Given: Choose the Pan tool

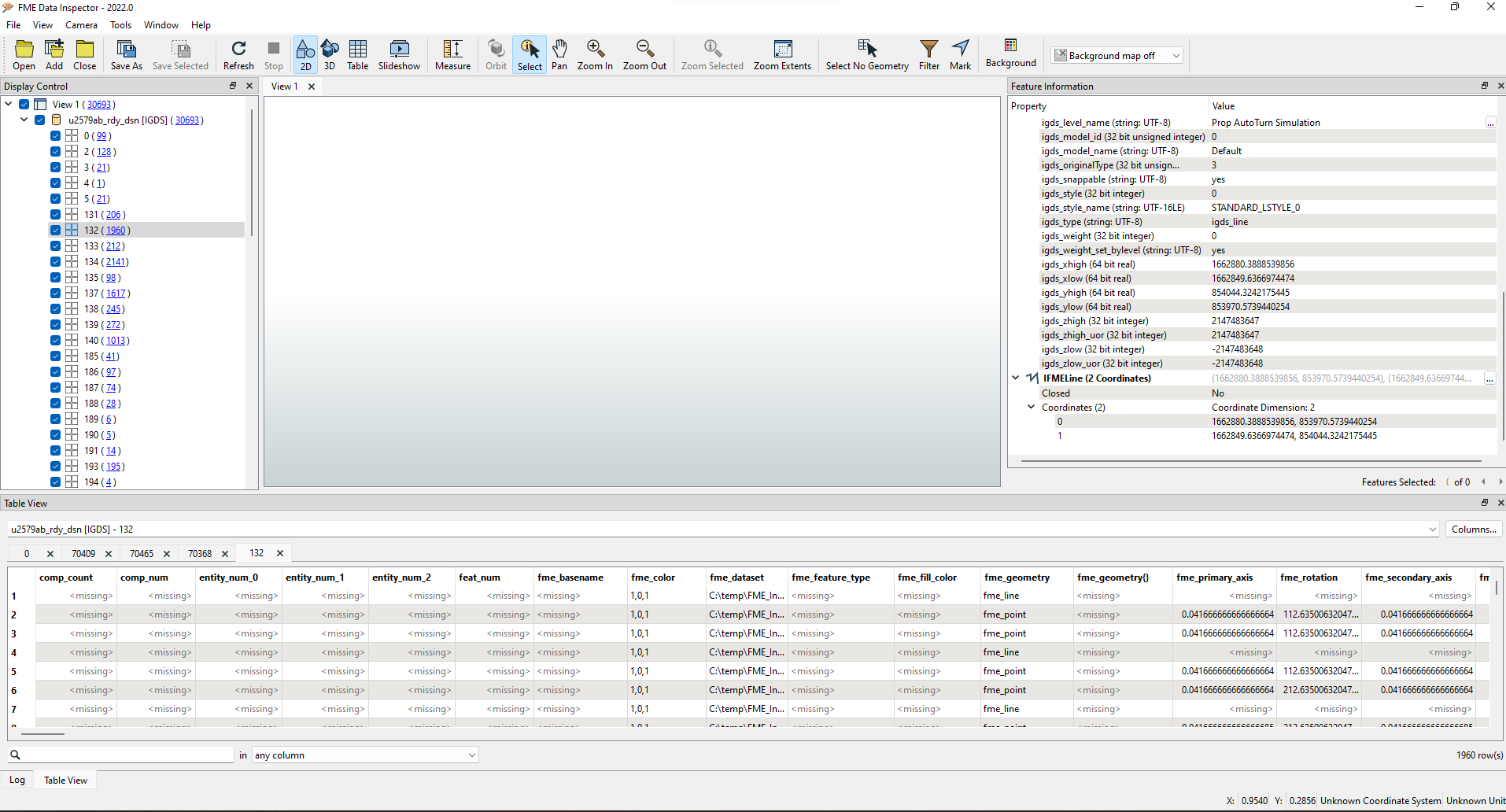Looking at the screenshot, I should (x=559, y=55).
